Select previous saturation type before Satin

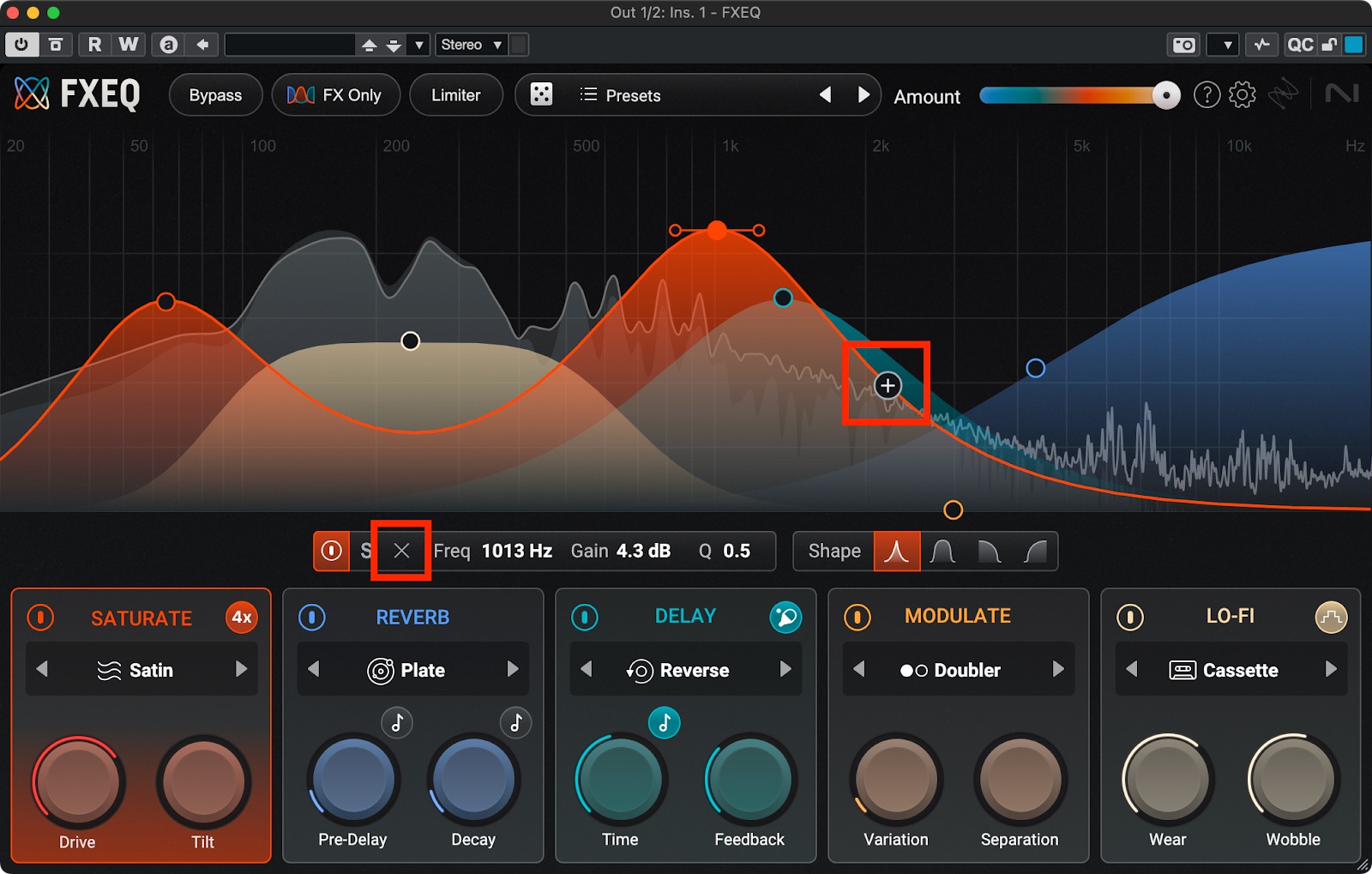click(x=42, y=669)
